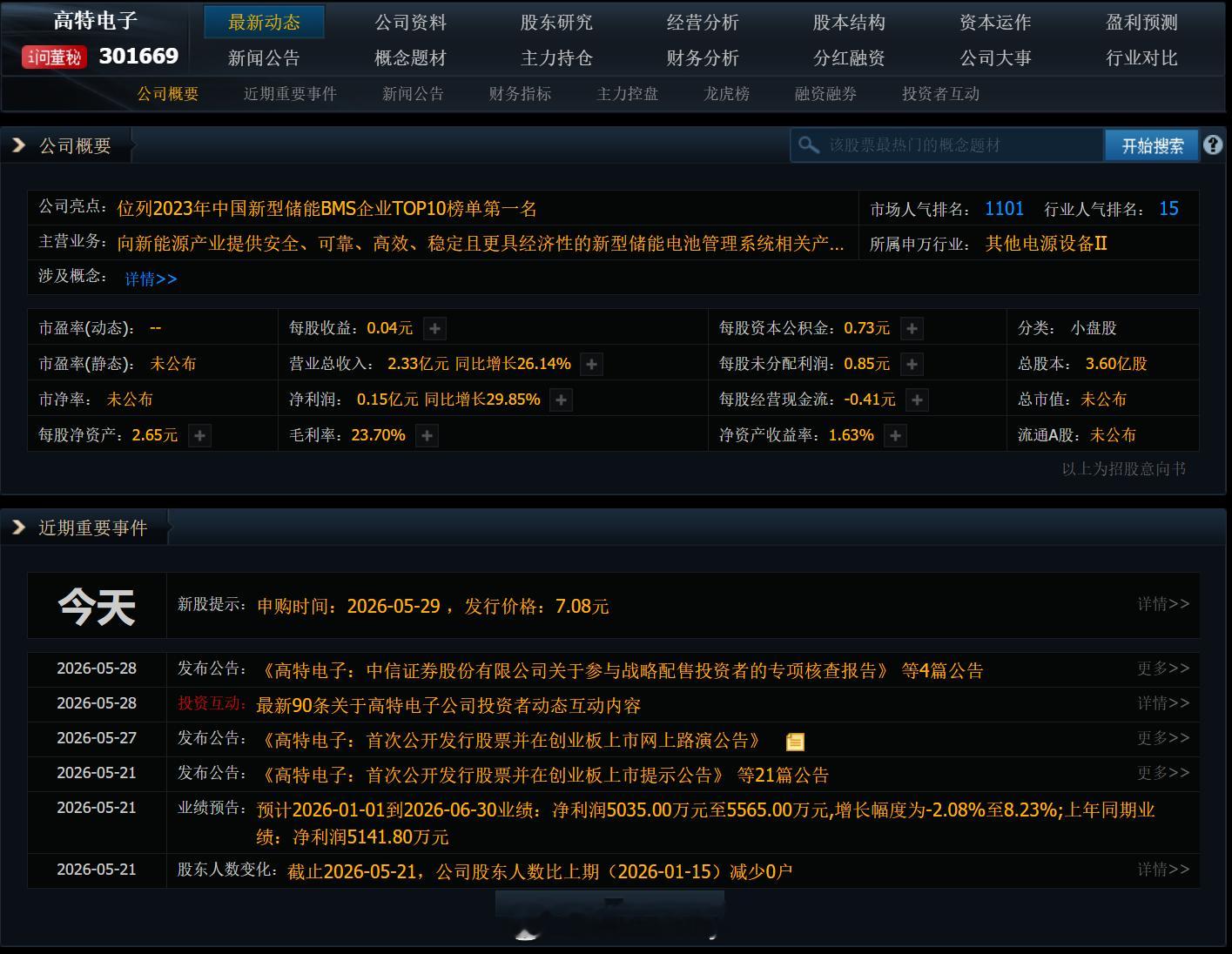This screenshot has width=1232, height=954.
Task: Go to 资本运作 tab
Action: click(x=995, y=22)
